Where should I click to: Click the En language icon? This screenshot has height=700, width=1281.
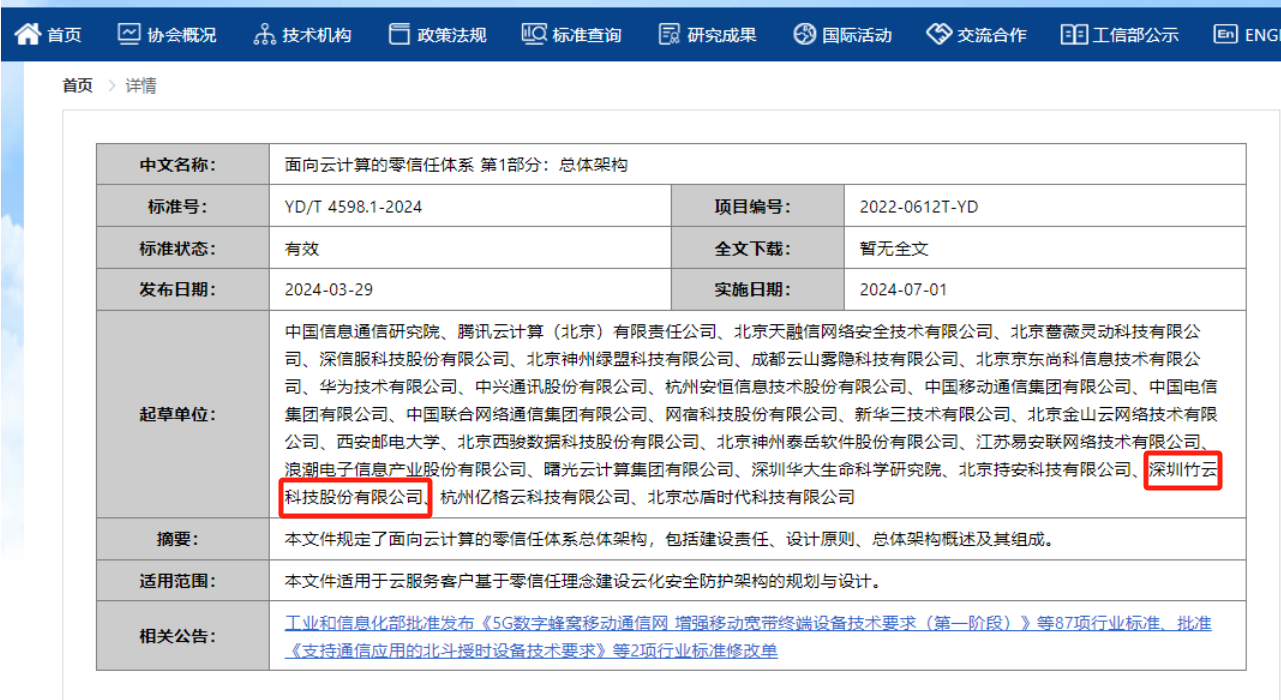pyautogui.click(x=1225, y=35)
